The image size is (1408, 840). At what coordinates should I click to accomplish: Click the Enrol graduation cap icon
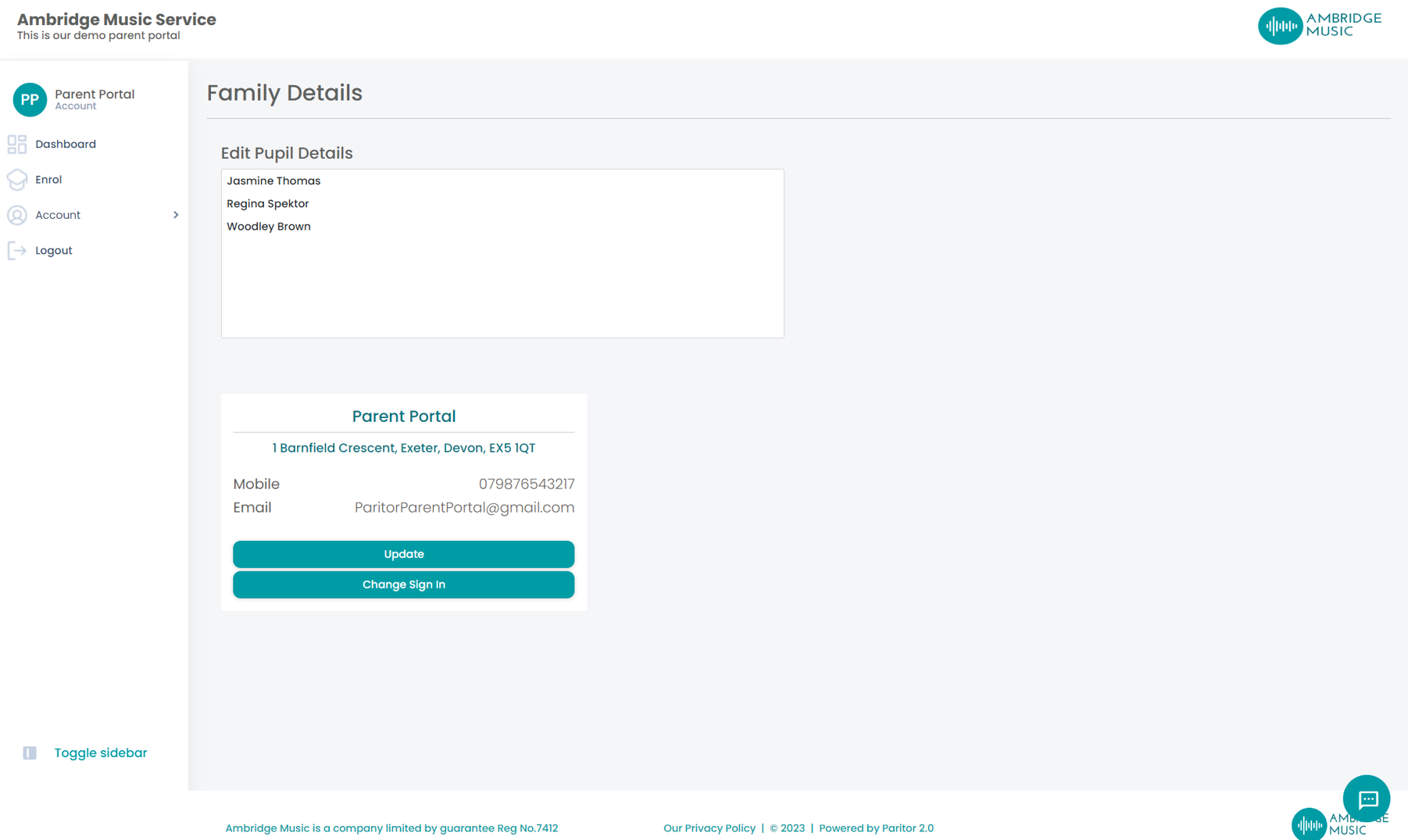pyautogui.click(x=17, y=180)
